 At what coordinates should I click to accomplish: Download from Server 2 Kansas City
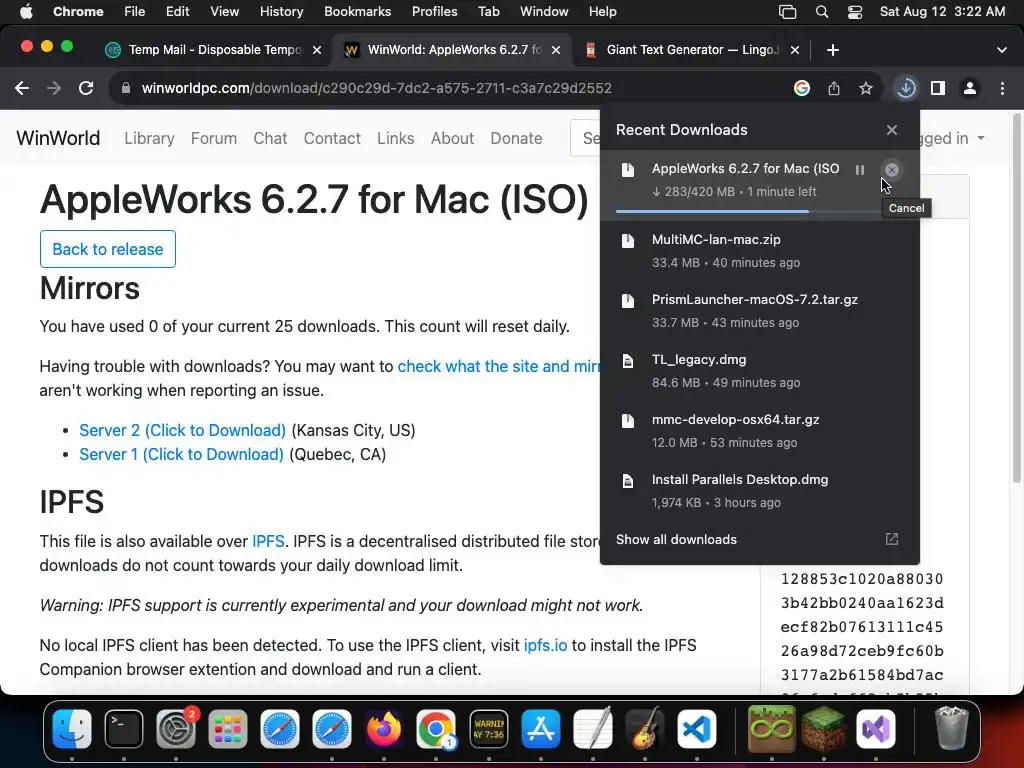(182, 430)
